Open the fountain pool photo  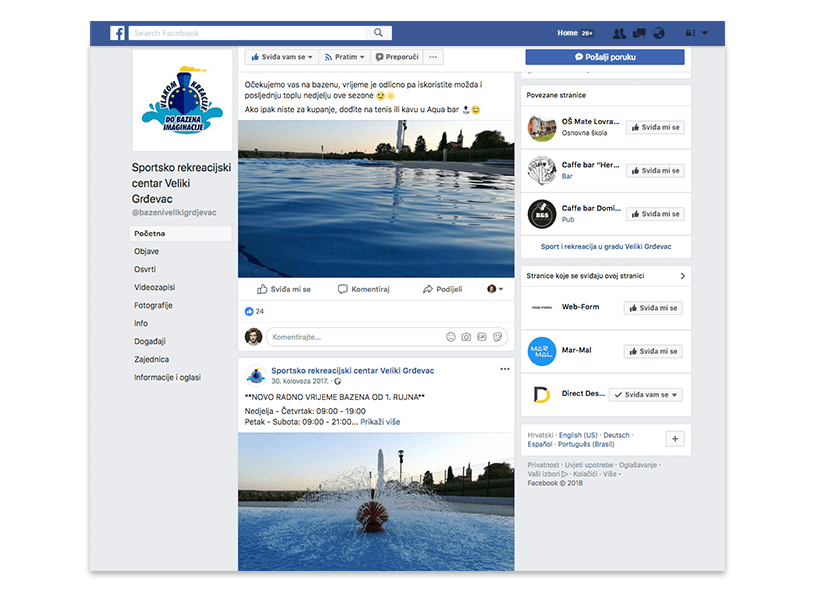tap(376, 502)
